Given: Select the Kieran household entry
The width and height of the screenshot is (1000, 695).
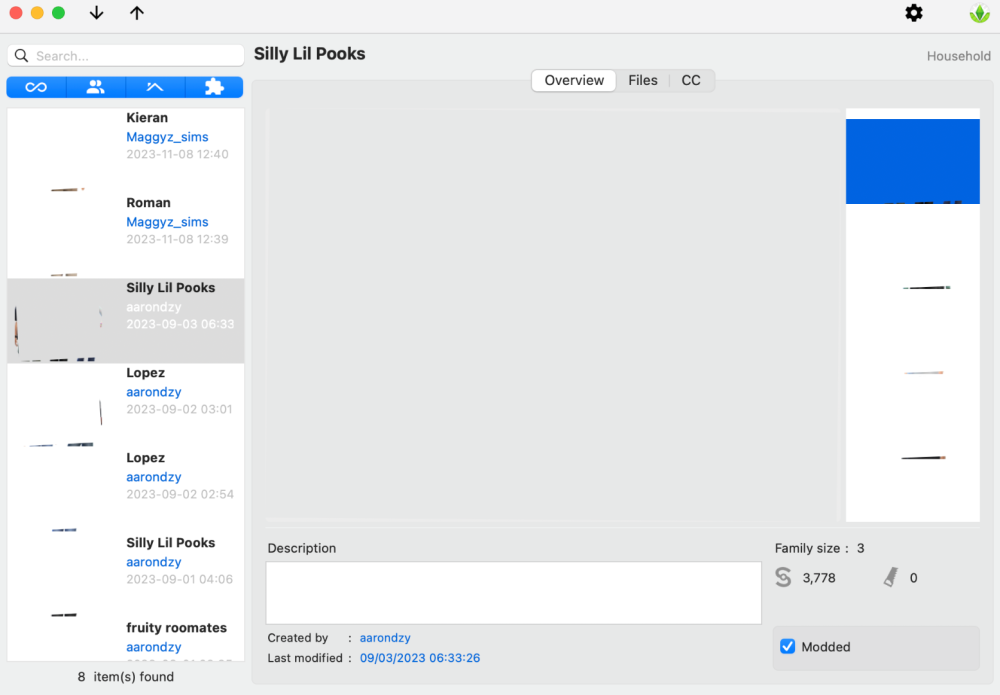Looking at the screenshot, I should pyautogui.click(x=126, y=150).
